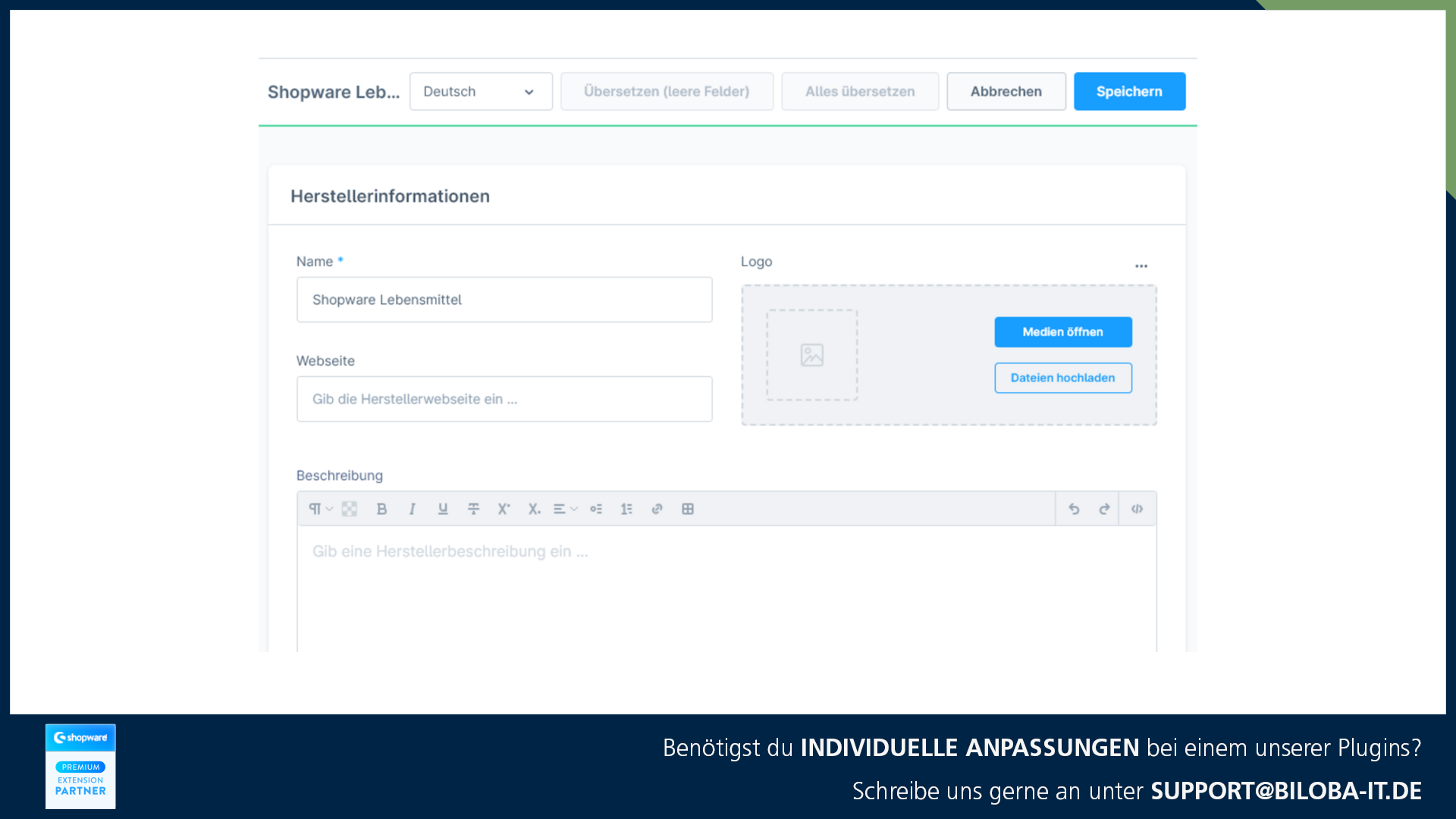1456x819 pixels.
Task: Click the SUPPORT@BILOBA-IT.DE email text
Action: pos(1286,791)
